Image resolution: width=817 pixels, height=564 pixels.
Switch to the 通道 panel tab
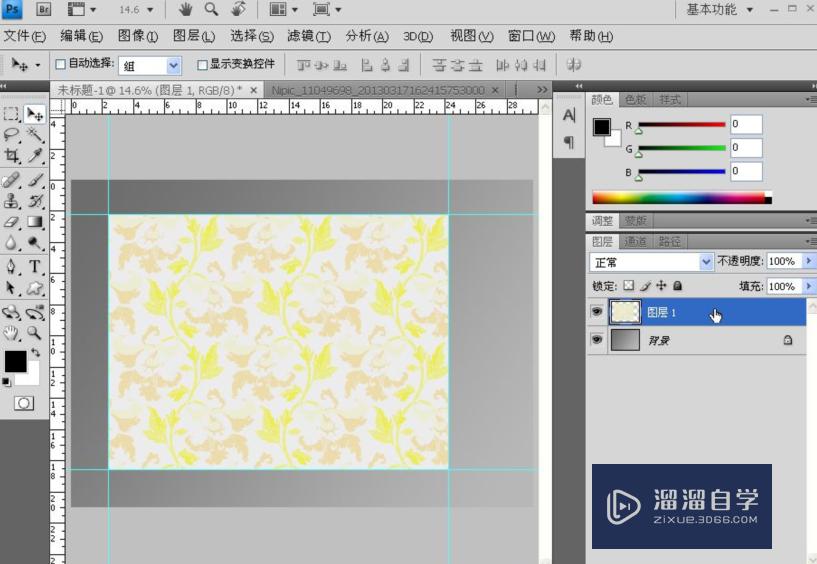[635, 241]
